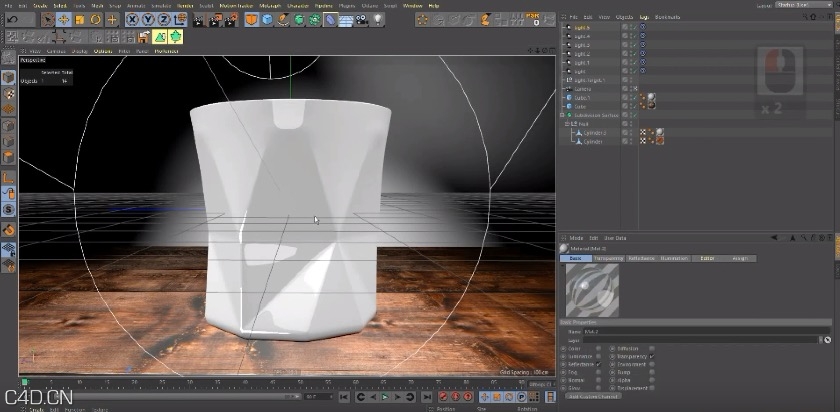Toggle the Z axis lock
Image resolution: width=840 pixels, height=412 pixels.
coord(164,20)
